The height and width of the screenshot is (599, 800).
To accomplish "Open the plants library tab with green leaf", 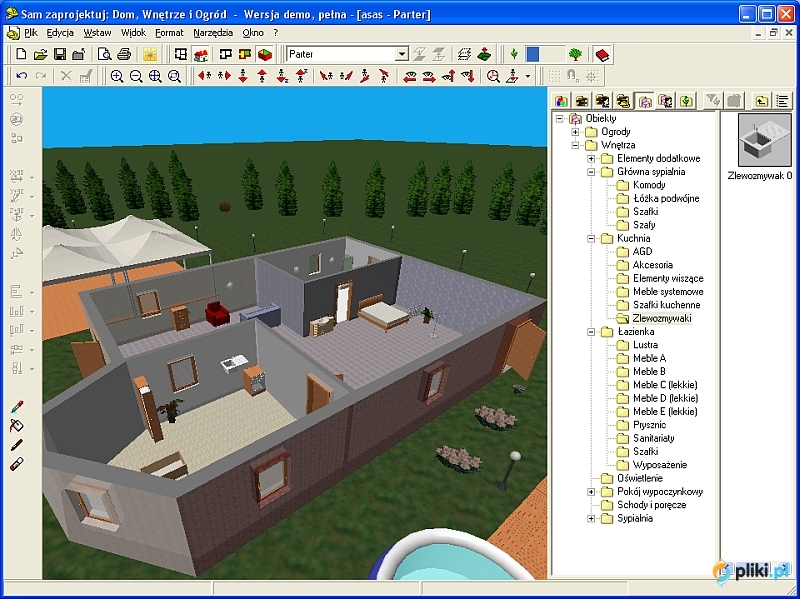I will click(x=686, y=101).
